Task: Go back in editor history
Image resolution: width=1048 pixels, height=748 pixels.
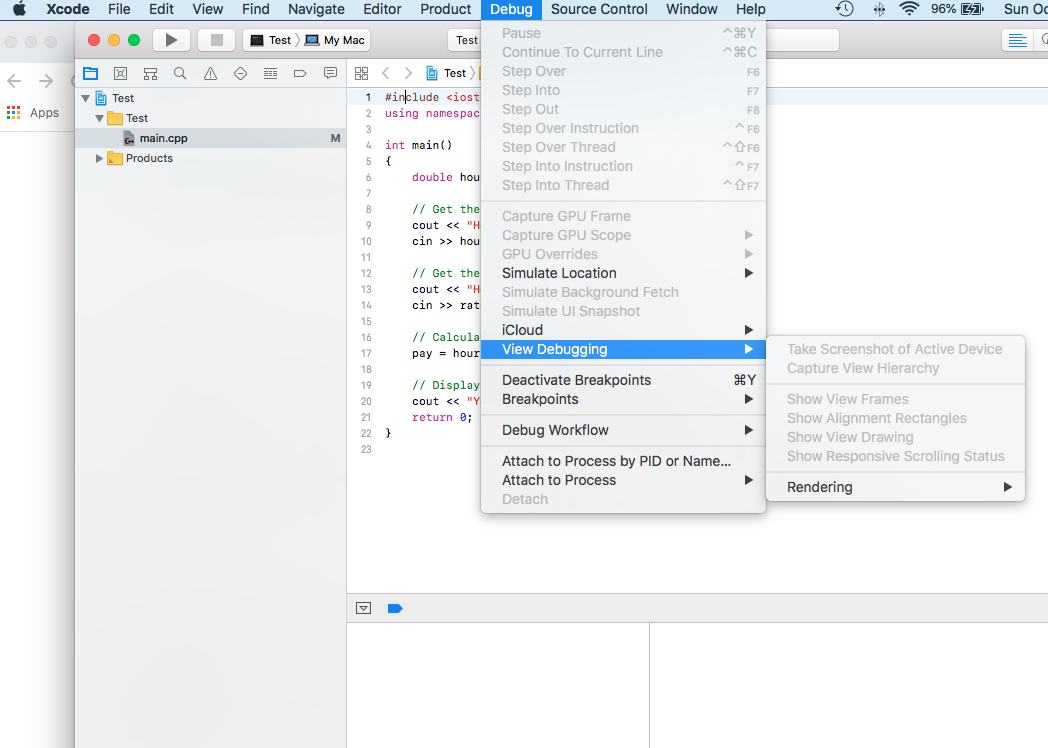Action: 386,74
